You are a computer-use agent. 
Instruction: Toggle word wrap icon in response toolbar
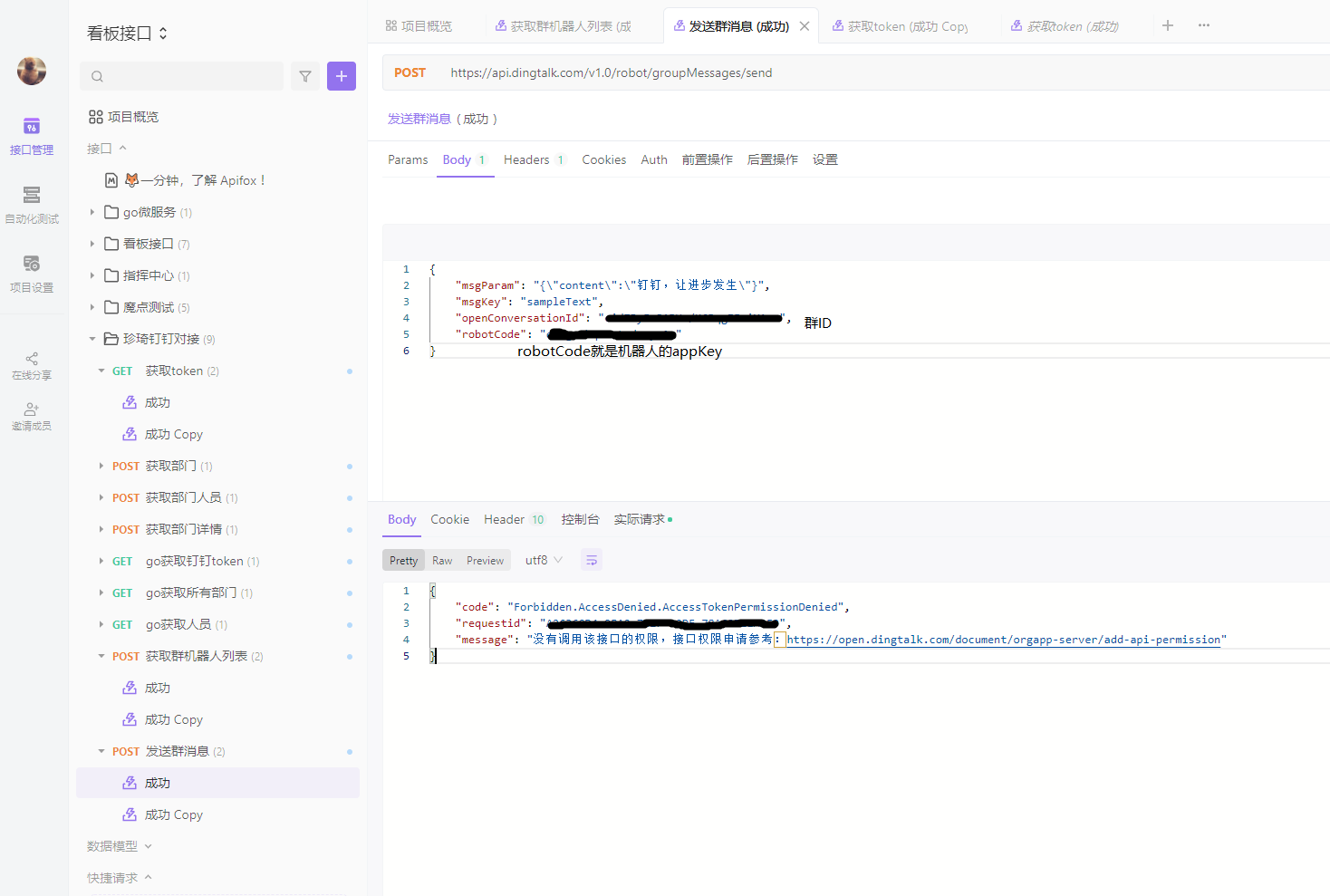point(591,561)
